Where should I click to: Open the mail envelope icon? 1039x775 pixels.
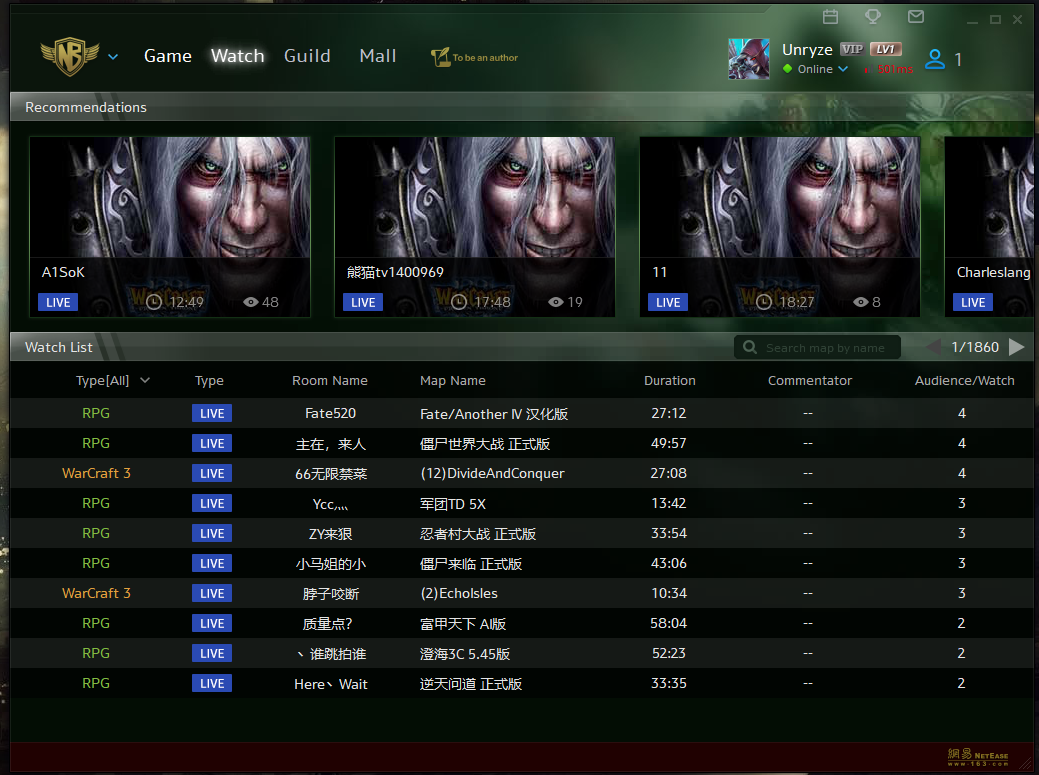pos(916,17)
